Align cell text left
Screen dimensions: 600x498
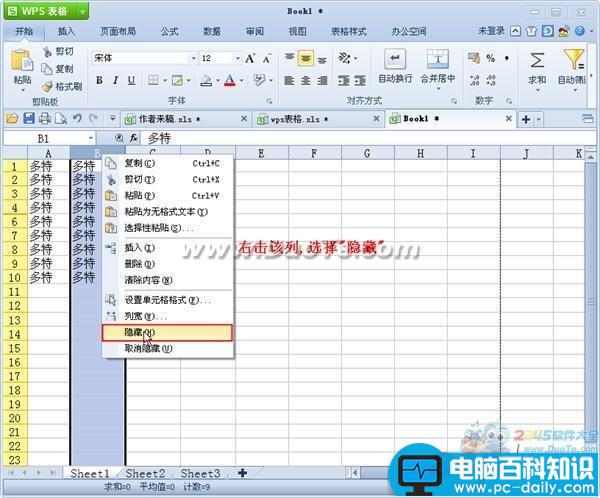[289, 81]
